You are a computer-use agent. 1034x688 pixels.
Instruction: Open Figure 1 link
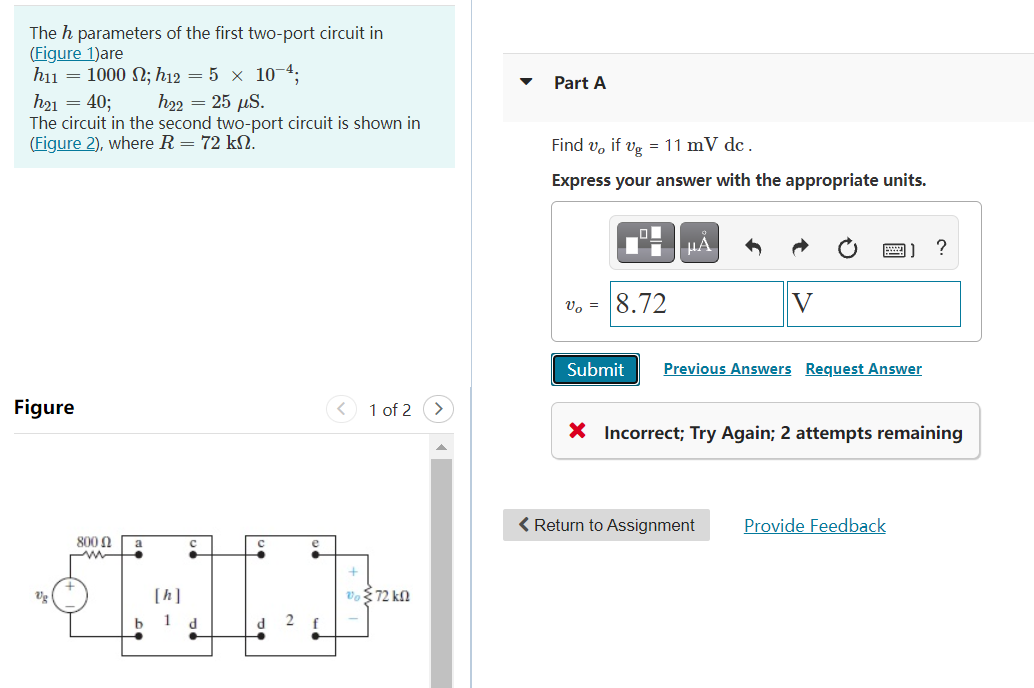(x=62, y=53)
